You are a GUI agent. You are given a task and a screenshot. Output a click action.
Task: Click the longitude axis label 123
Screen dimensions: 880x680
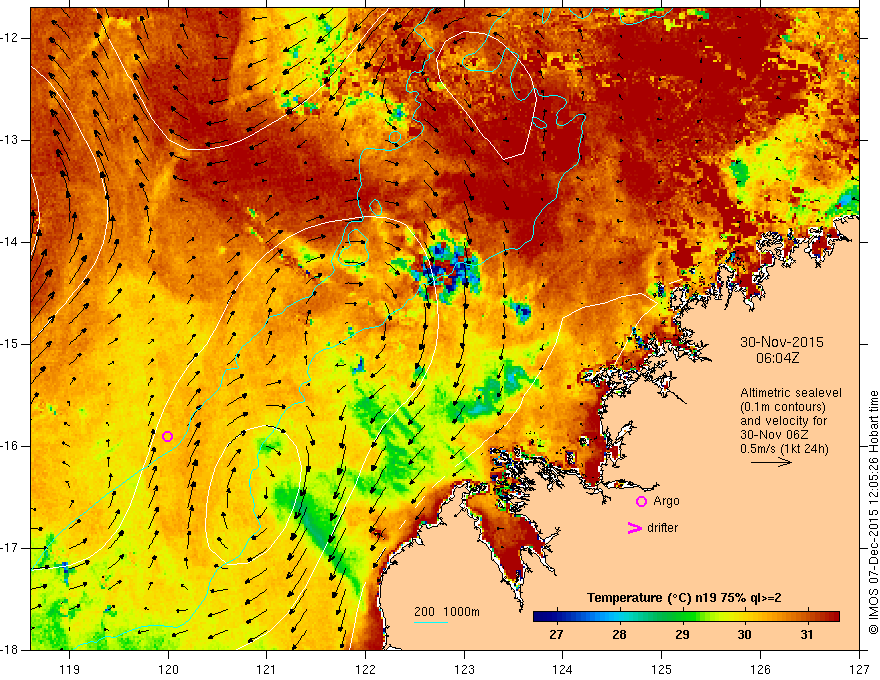(x=464, y=669)
